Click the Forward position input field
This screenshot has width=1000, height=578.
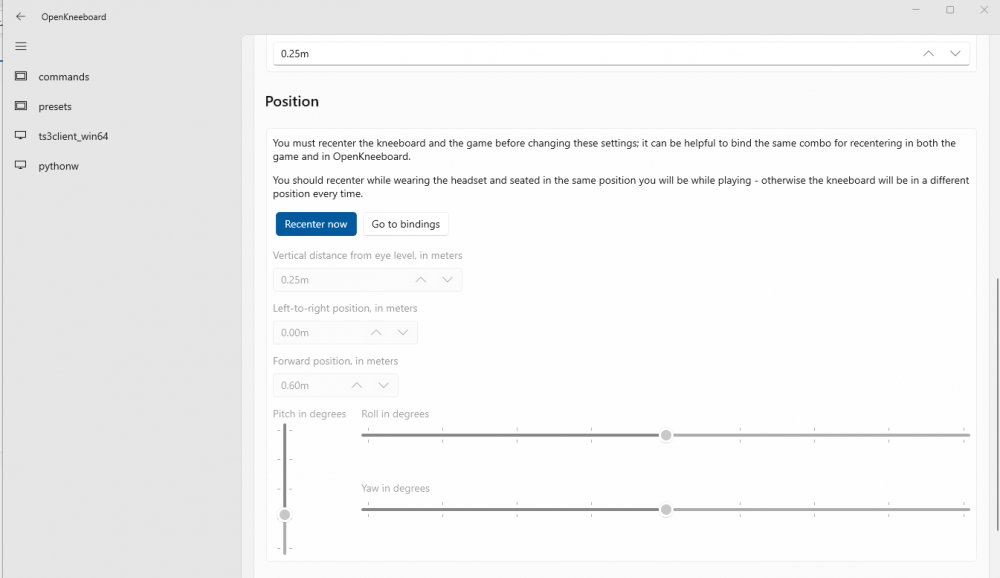pos(308,385)
